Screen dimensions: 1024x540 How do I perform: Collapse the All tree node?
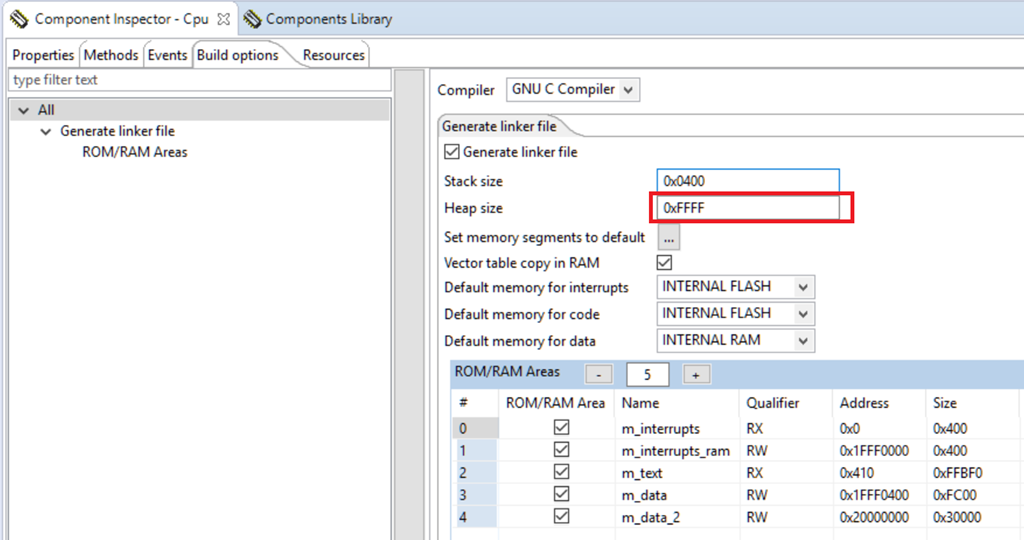24,110
